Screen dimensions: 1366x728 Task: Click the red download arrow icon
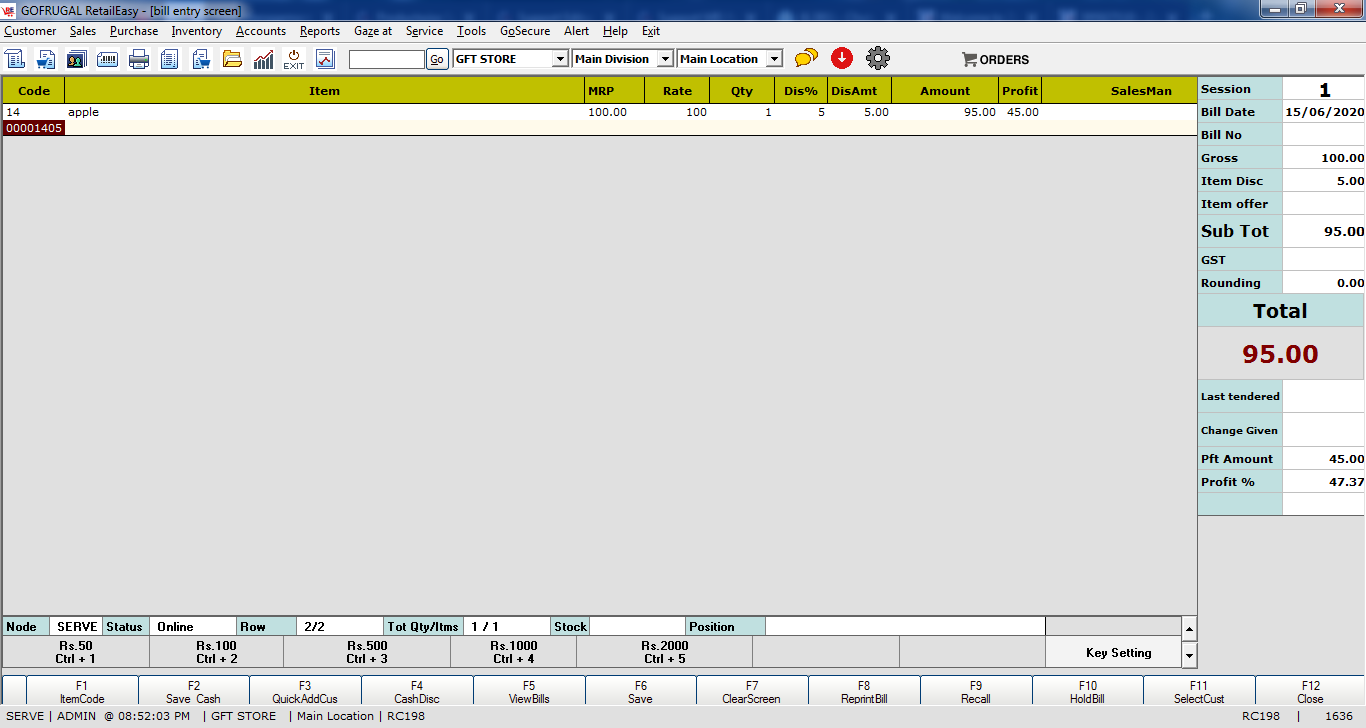tap(842, 58)
